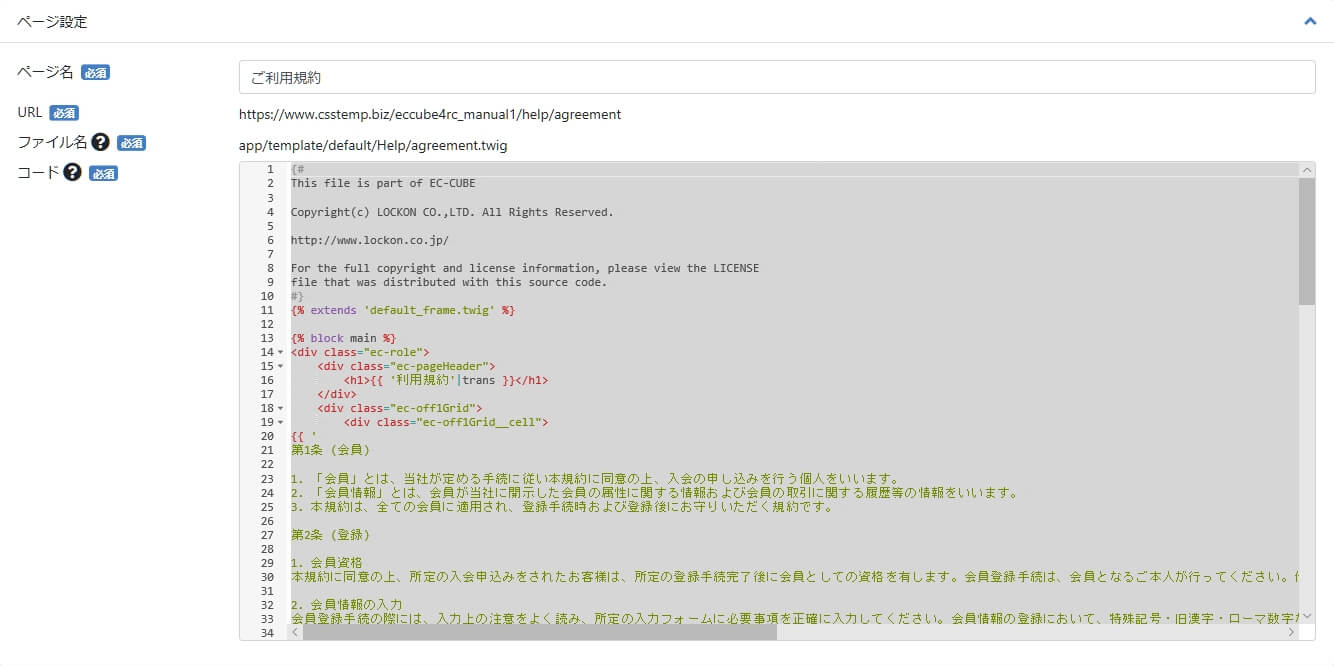Fold the ec-pageHeader div on line 15
The width and height of the screenshot is (1334, 666).
click(x=280, y=367)
